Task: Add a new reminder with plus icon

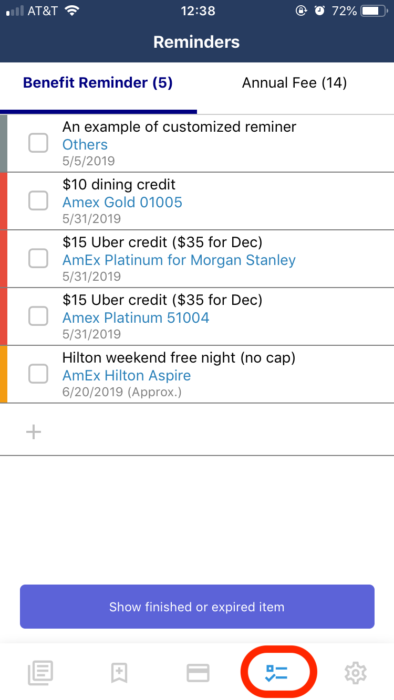Action: point(33,432)
